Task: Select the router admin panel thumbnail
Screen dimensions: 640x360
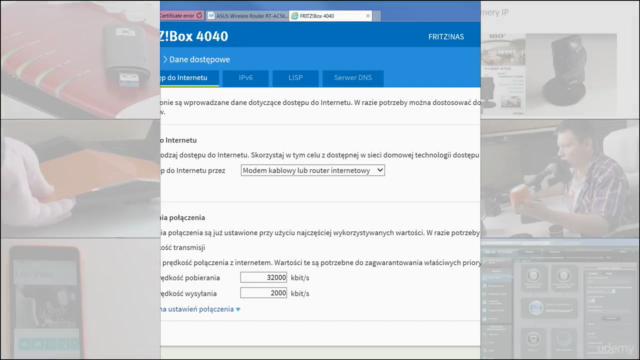Action: pos(560,299)
